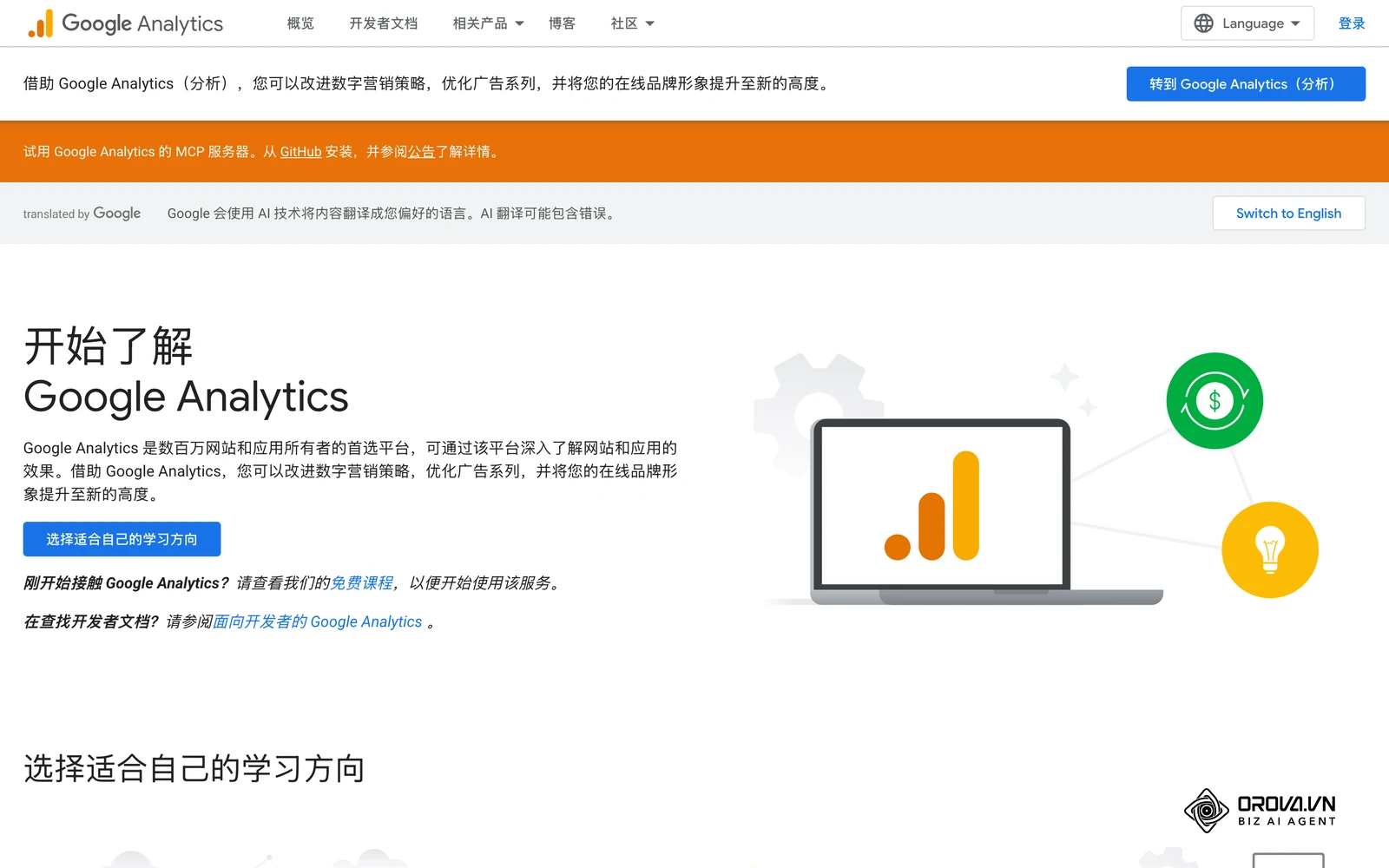
Task: Go to the 博客 nav item
Action: click(562, 23)
